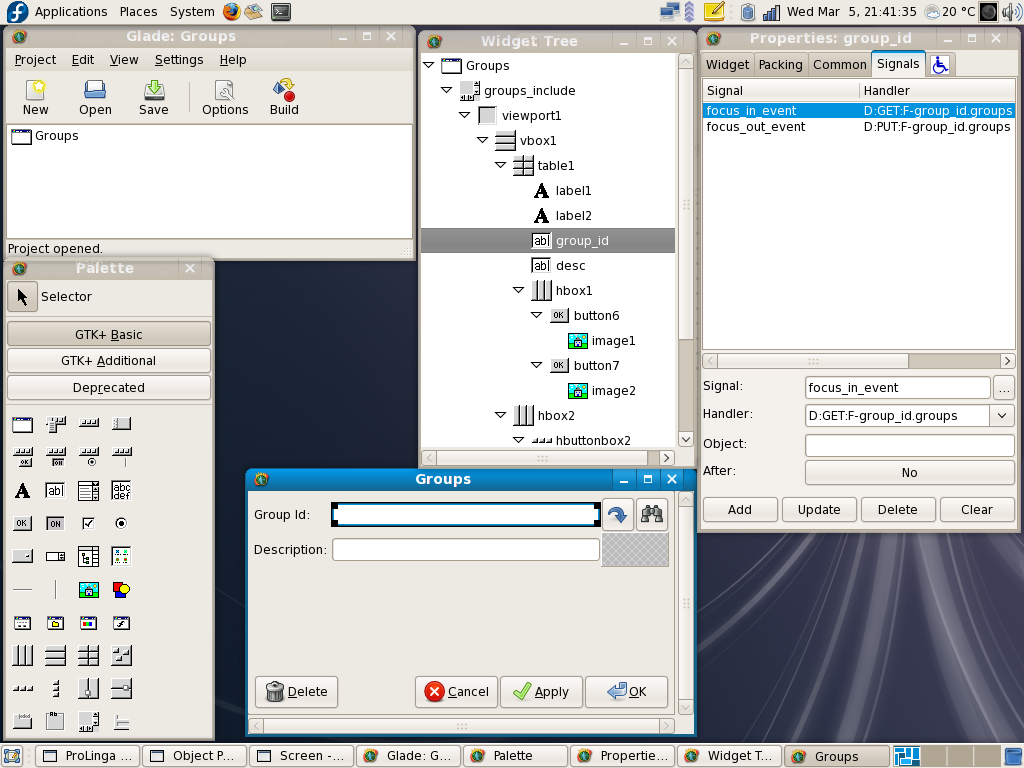The image size is (1024, 768).
Task: Pick the Horizontal Box widget in Palette
Action: (22, 655)
